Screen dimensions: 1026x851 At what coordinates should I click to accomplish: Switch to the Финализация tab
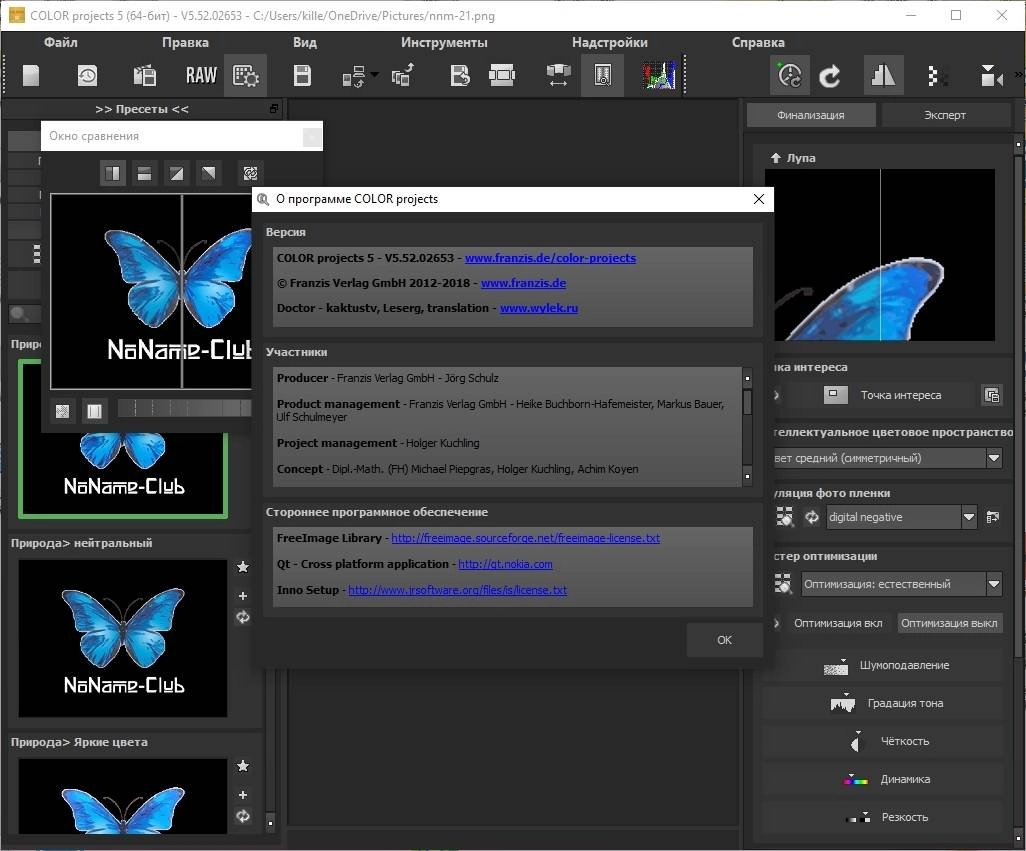811,115
